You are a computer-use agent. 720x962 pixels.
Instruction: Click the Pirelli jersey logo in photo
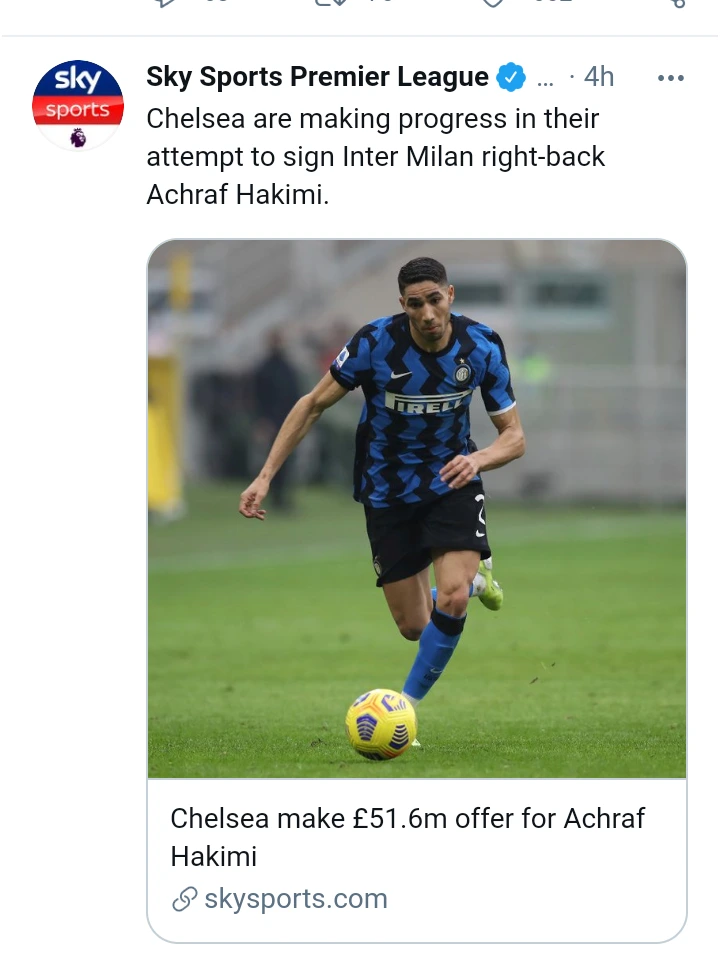(x=425, y=402)
